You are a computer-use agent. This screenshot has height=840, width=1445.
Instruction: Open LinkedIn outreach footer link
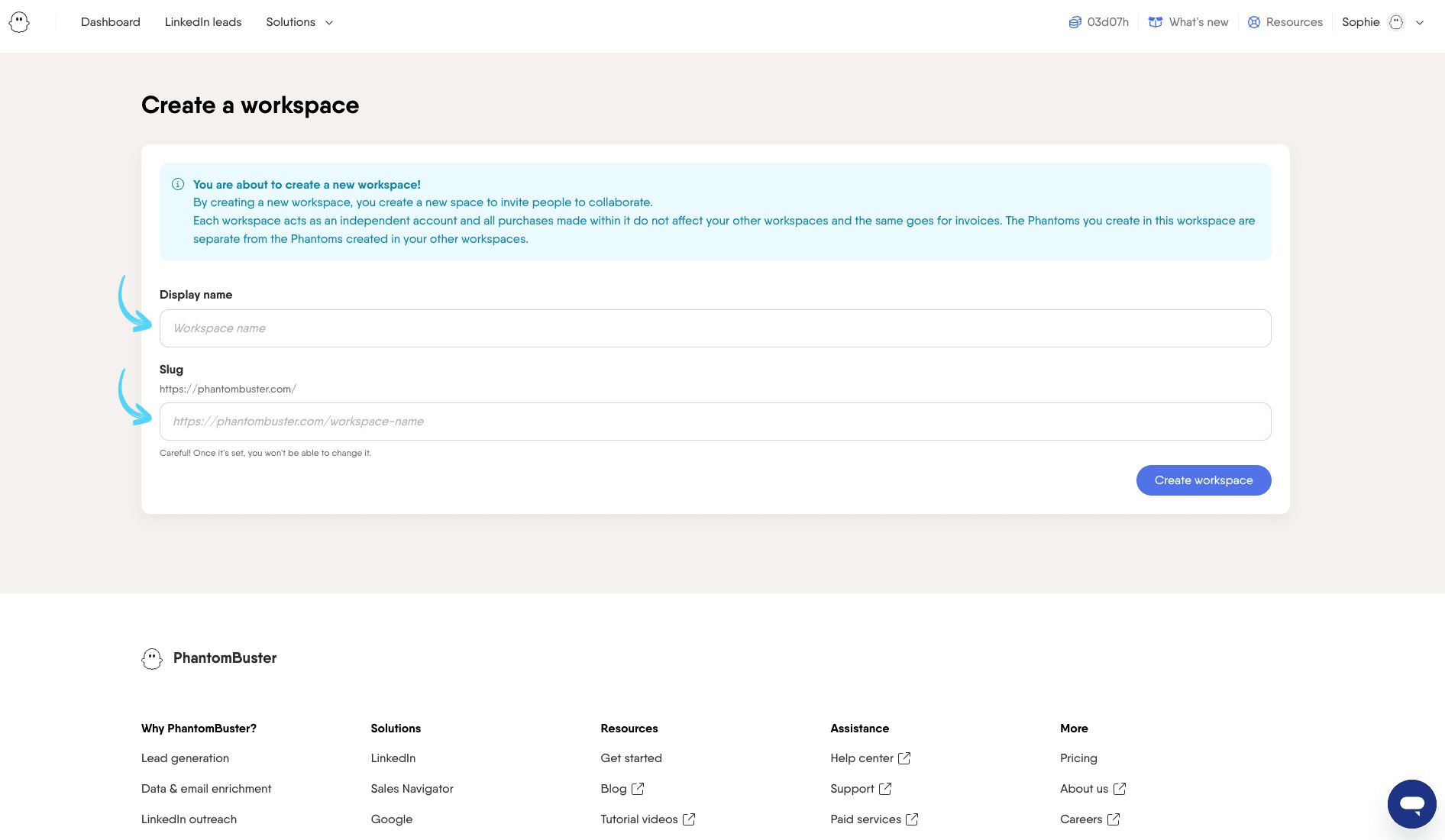coord(189,819)
